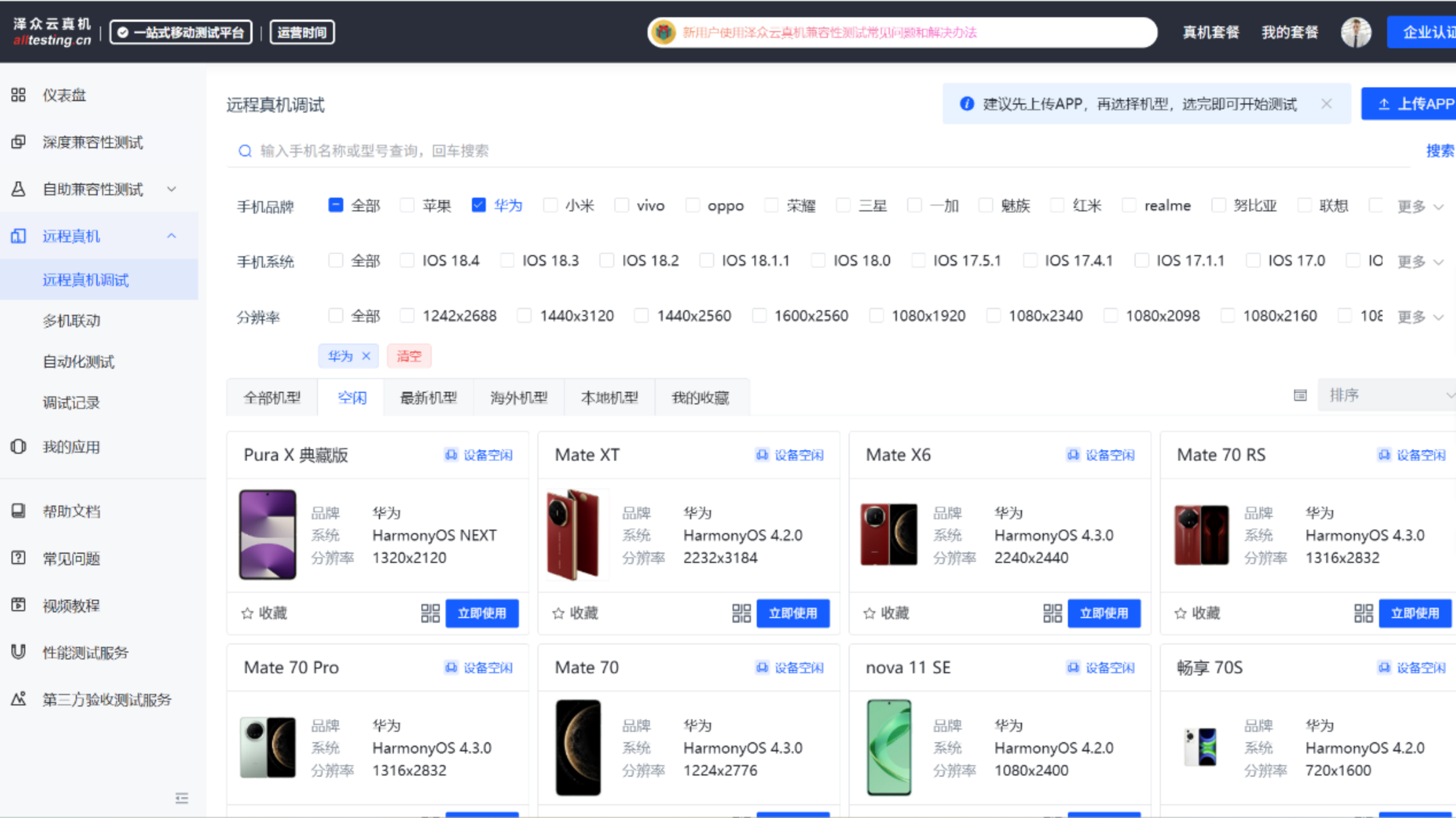Collapse sidebar using bottom menu-fold icon
This screenshot has height=818, width=1456.
coord(181,798)
